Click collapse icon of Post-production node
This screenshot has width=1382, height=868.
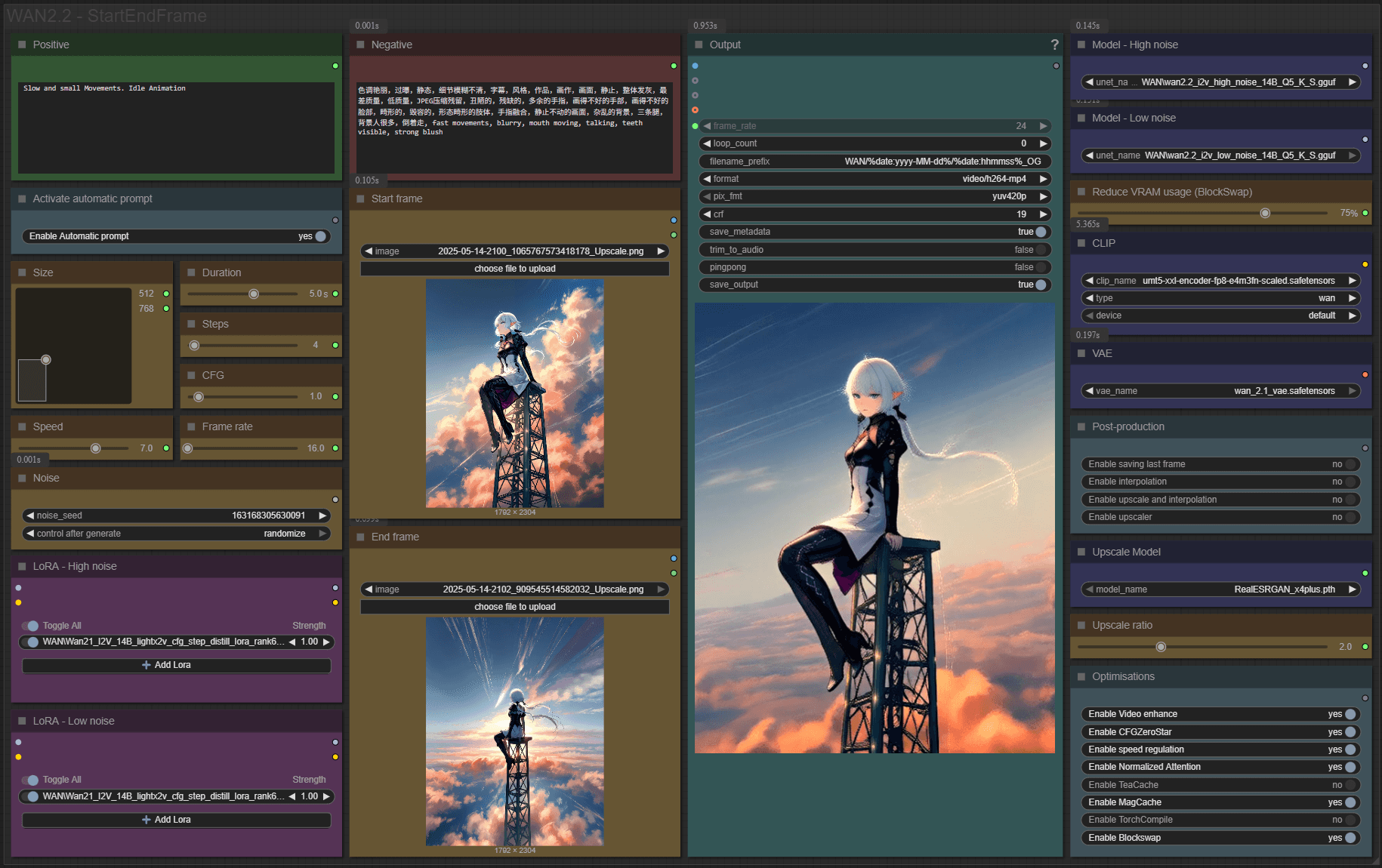(1081, 426)
